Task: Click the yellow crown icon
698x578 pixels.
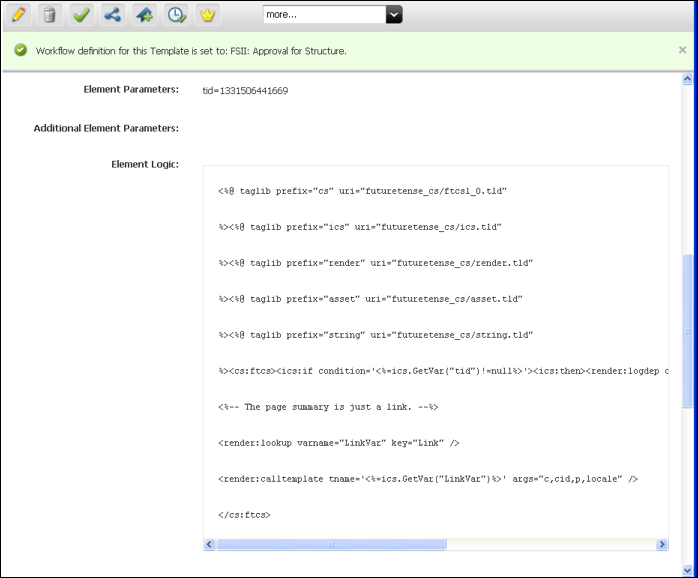Action: pyautogui.click(x=207, y=15)
